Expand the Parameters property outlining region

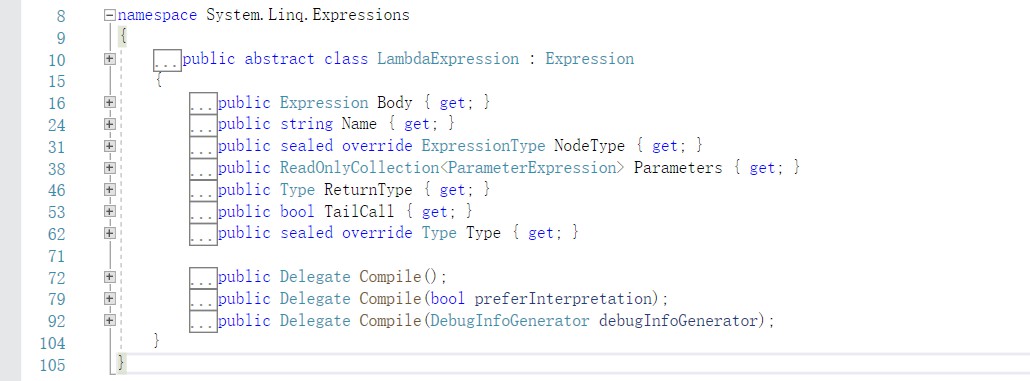[110, 168]
